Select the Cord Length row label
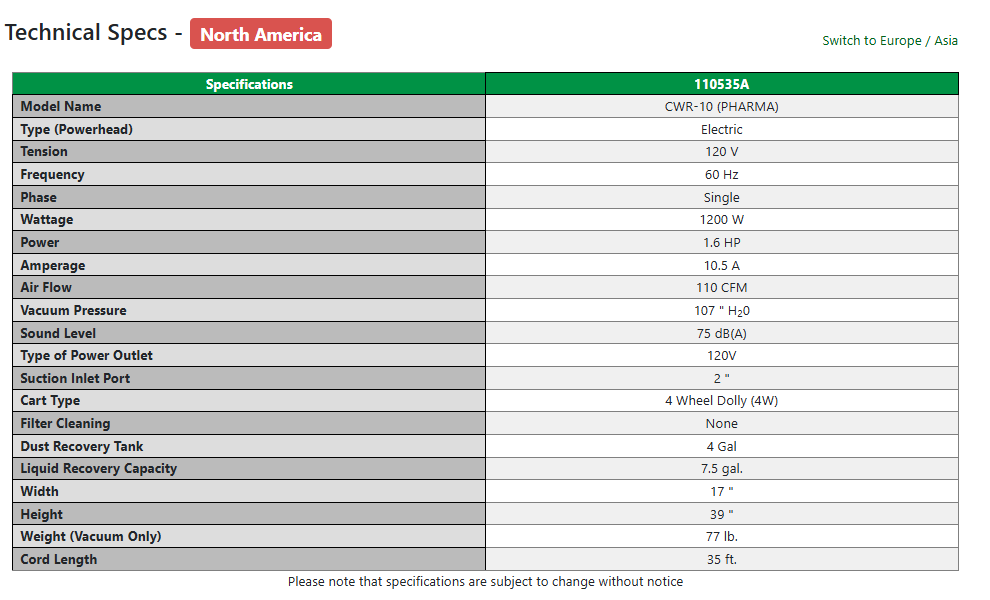Image resolution: width=990 pixels, height=600 pixels. 59,560
